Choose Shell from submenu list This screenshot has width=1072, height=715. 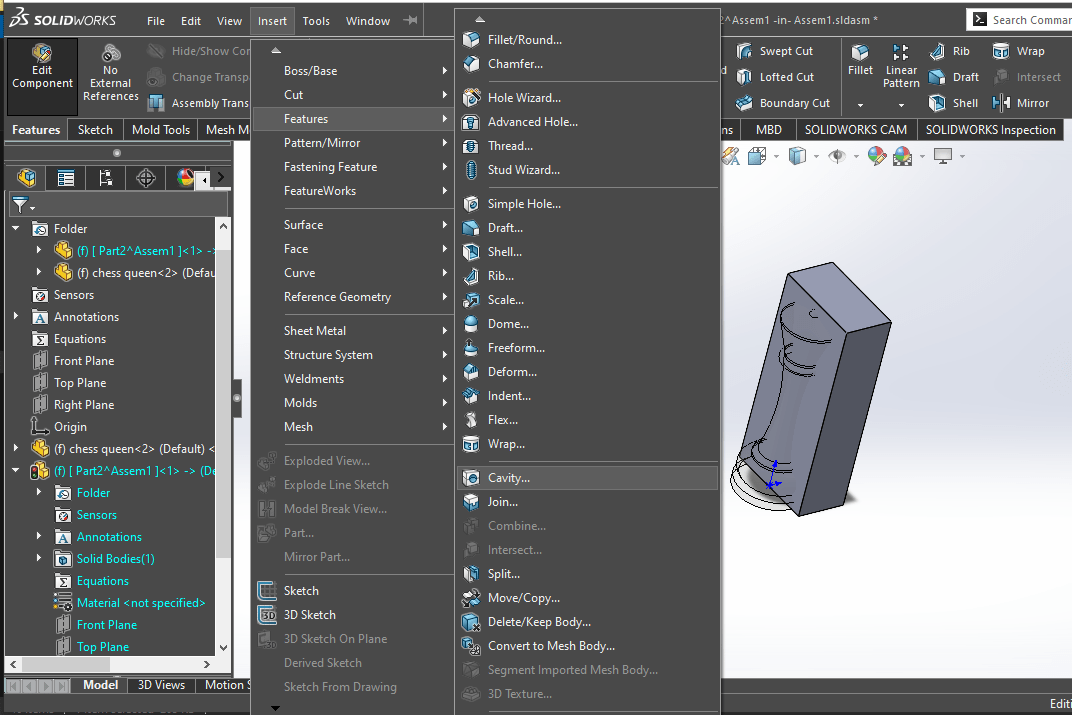[587, 252]
